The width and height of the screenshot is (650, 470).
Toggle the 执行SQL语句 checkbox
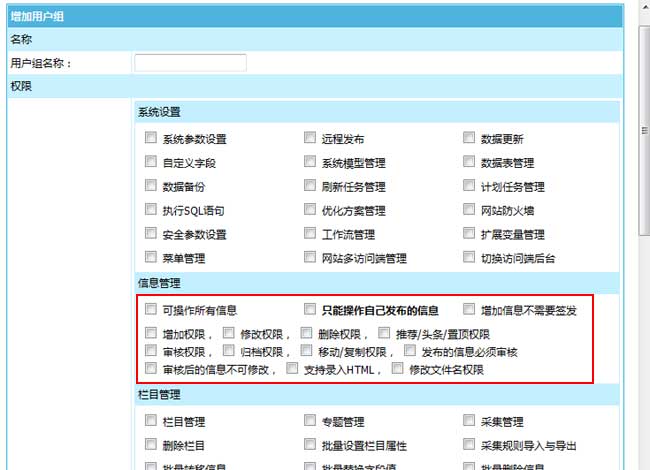click(151, 210)
